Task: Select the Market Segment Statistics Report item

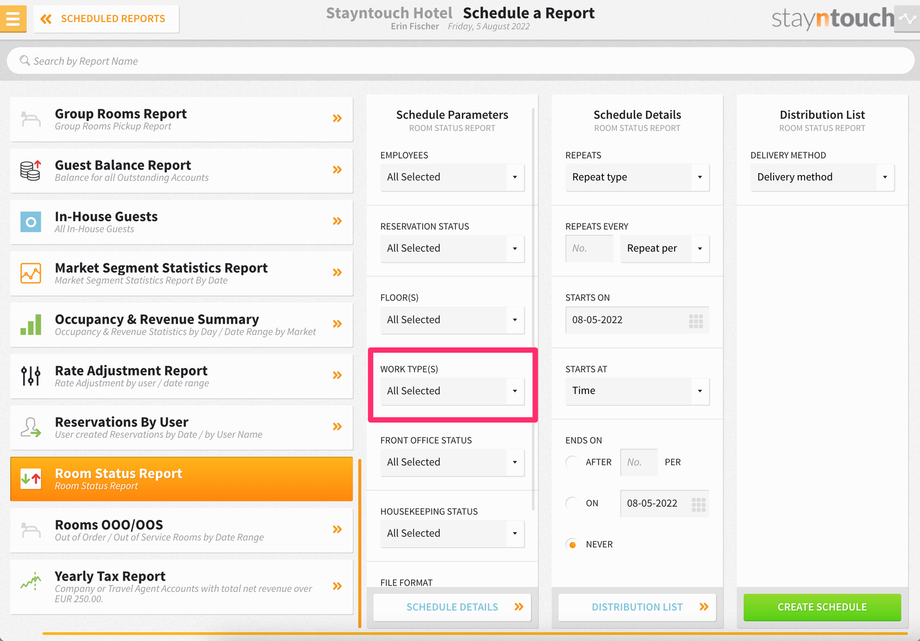Action: (x=181, y=273)
